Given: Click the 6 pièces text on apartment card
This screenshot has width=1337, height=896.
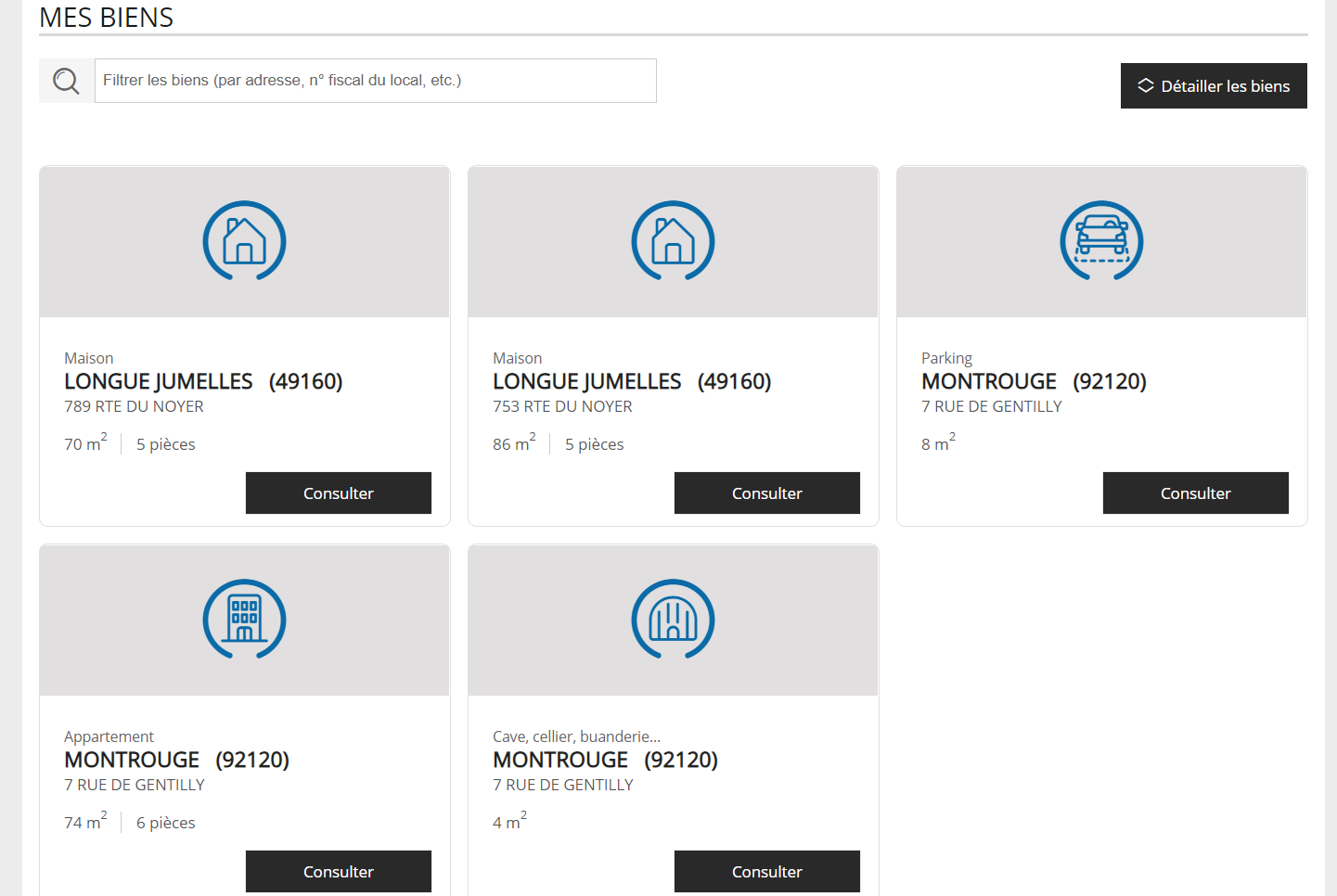Looking at the screenshot, I should [166, 824].
